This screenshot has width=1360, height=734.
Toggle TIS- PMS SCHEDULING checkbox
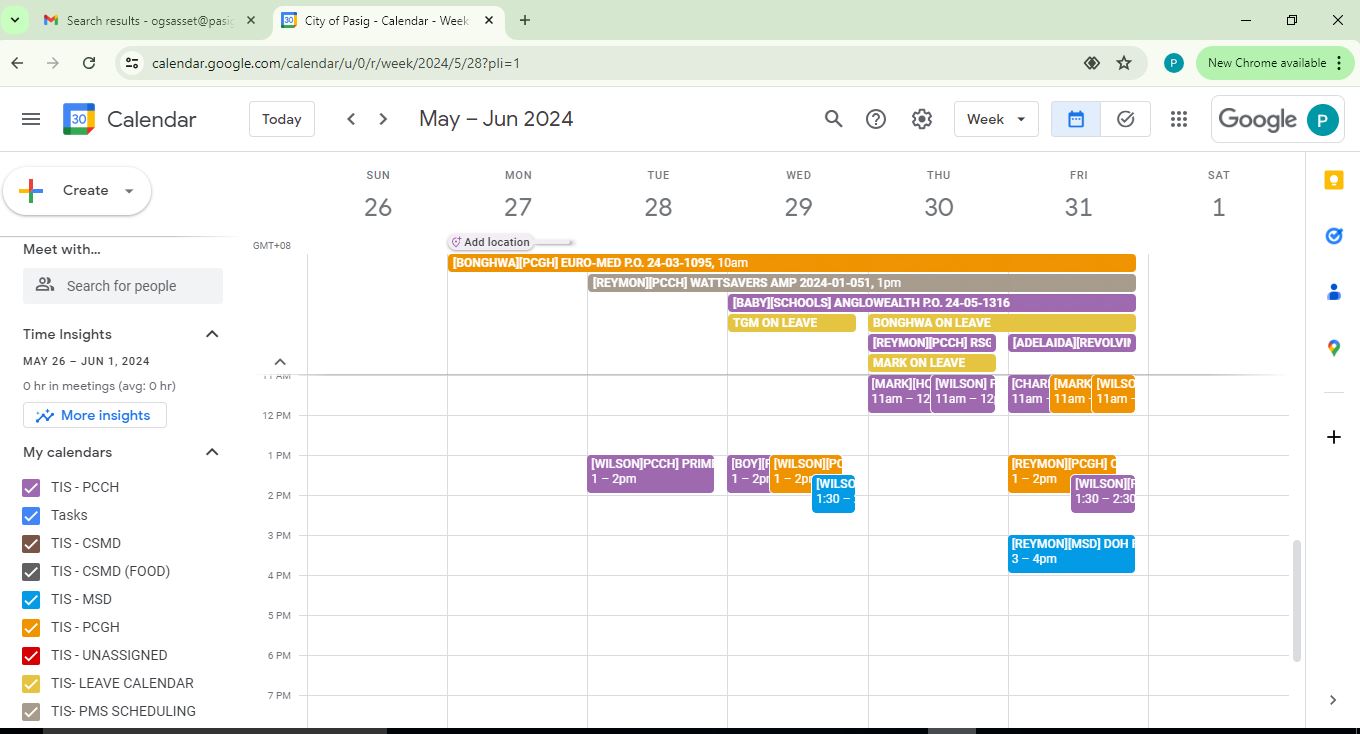pyautogui.click(x=31, y=712)
